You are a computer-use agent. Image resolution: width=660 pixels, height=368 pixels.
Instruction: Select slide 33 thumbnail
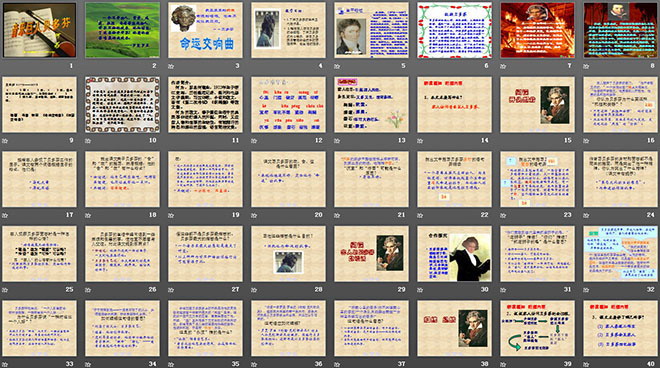[40, 328]
